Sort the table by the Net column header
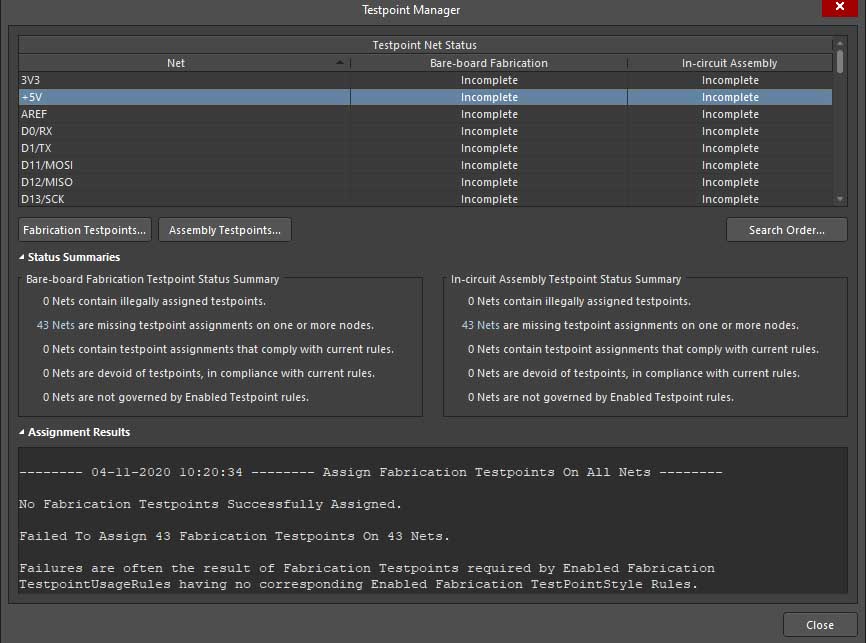 tap(176, 63)
